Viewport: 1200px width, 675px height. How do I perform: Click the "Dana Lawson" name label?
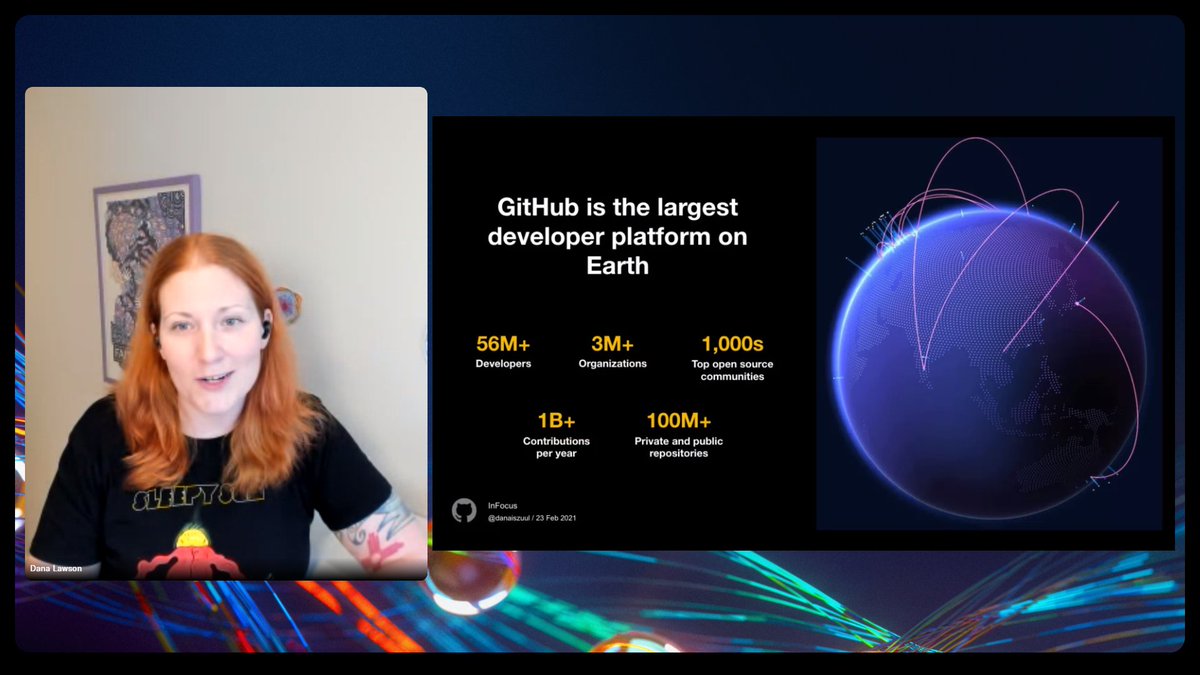(x=57, y=569)
